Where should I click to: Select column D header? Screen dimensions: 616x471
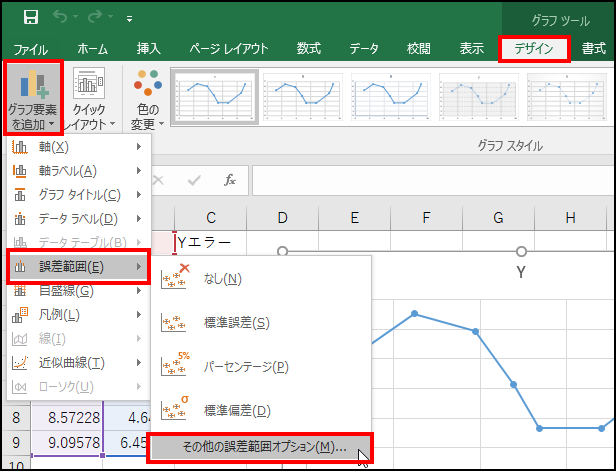[x=282, y=218]
